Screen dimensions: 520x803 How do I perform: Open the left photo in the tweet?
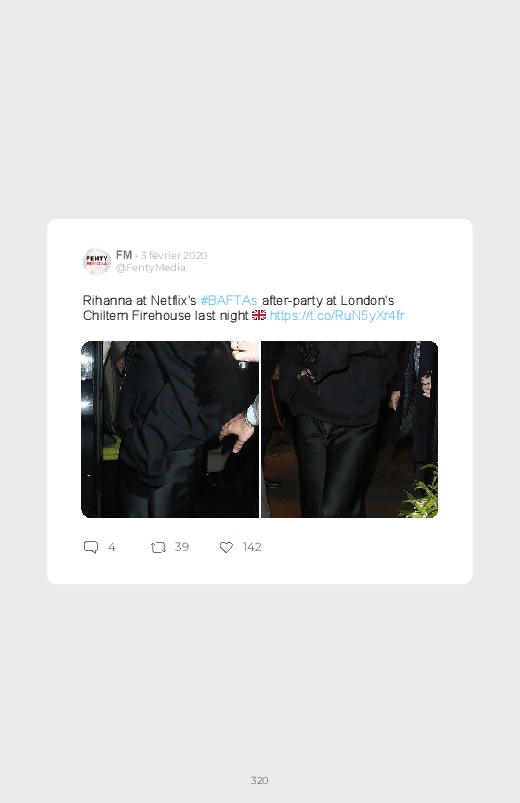pos(170,429)
